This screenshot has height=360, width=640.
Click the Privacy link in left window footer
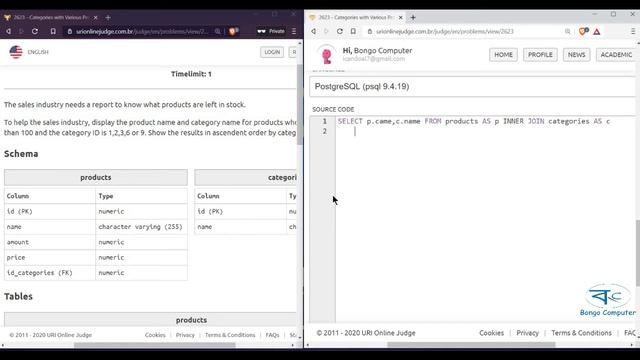point(185,335)
